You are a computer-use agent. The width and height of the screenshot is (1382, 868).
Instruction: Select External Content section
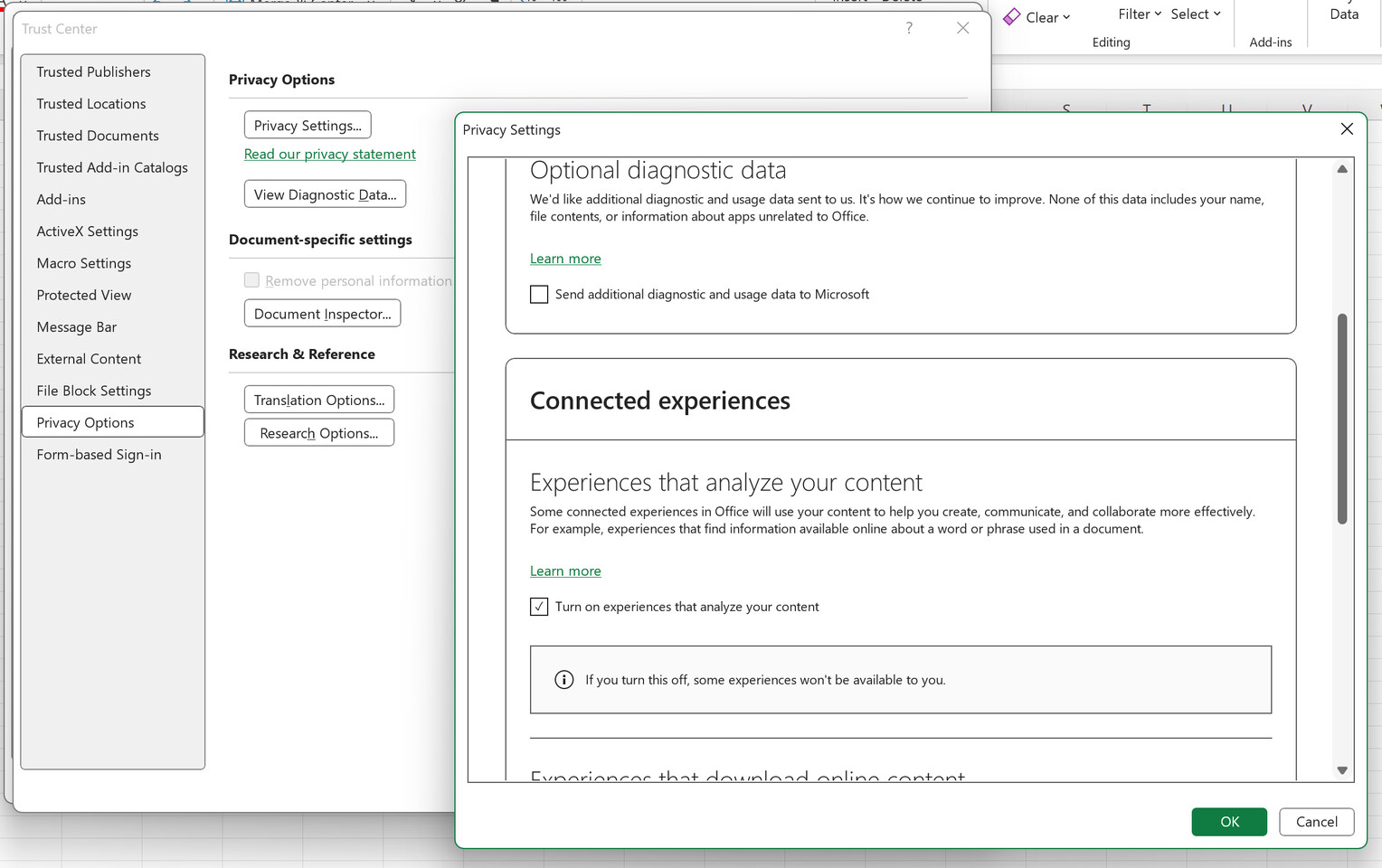(x=112, y=359)
